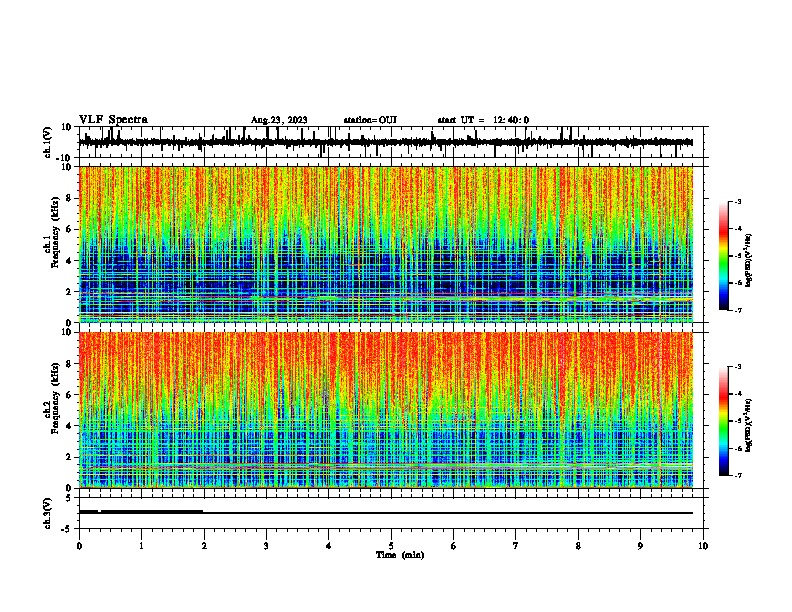Select the 8 kHz tick of ch.1 spectrogram
This screenshot has width=792, height=612.
pos(69,198)
